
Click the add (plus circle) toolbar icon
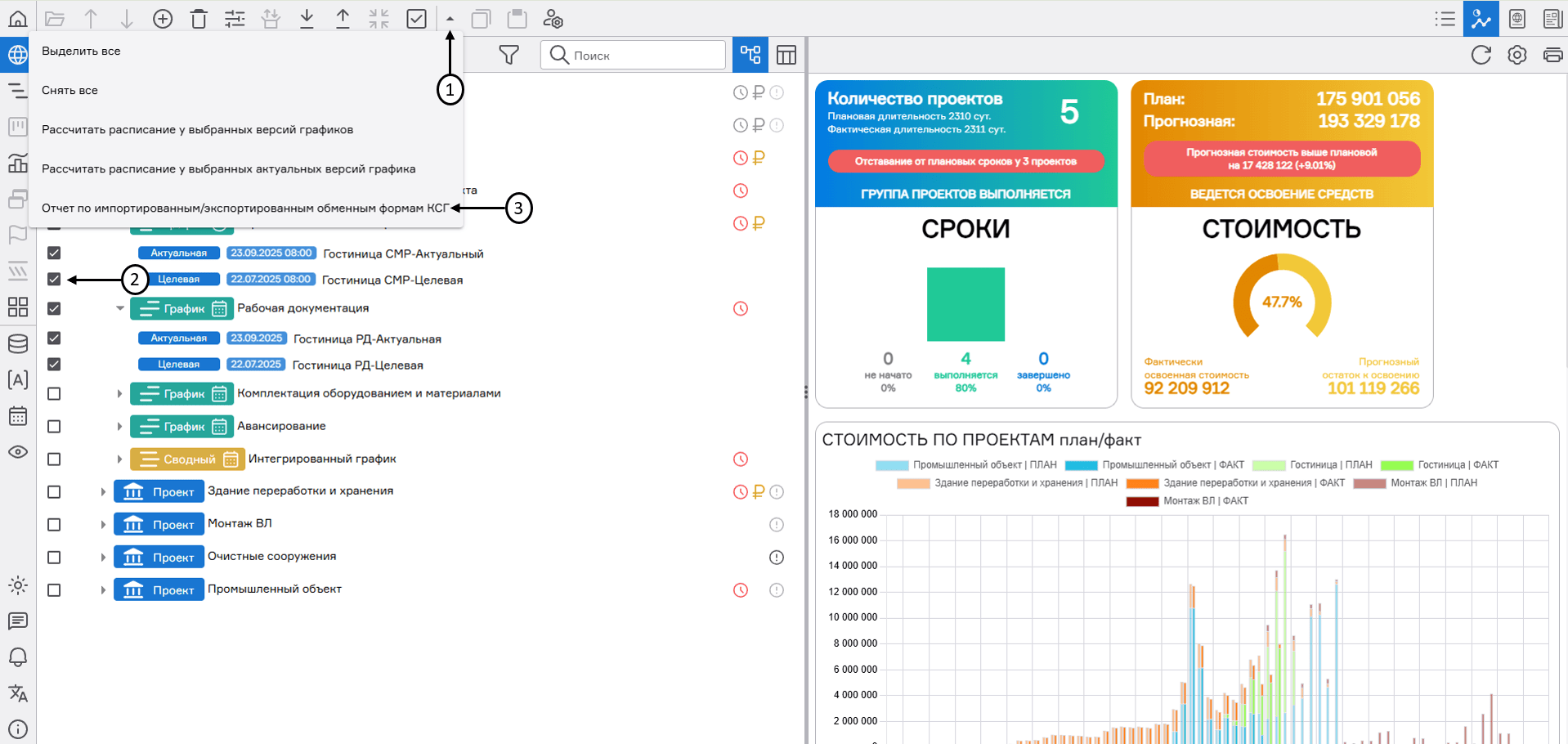(x=163, y=19)
